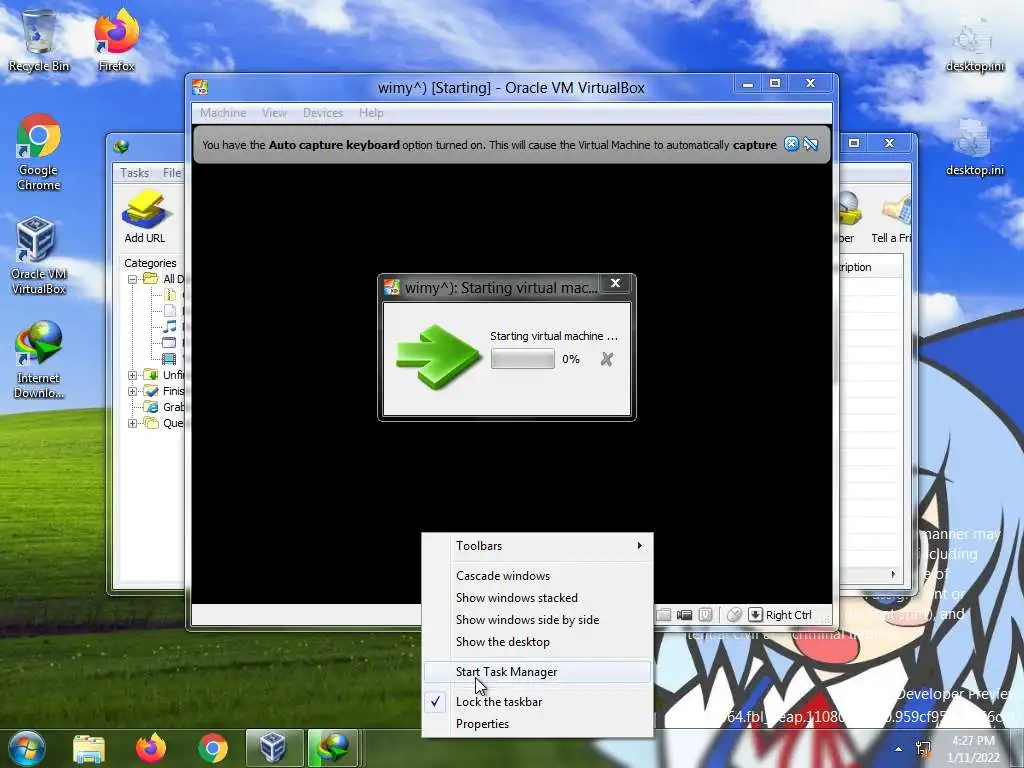Collapse the All Downloads category tree
The image size is (1024, 768).
133,279
